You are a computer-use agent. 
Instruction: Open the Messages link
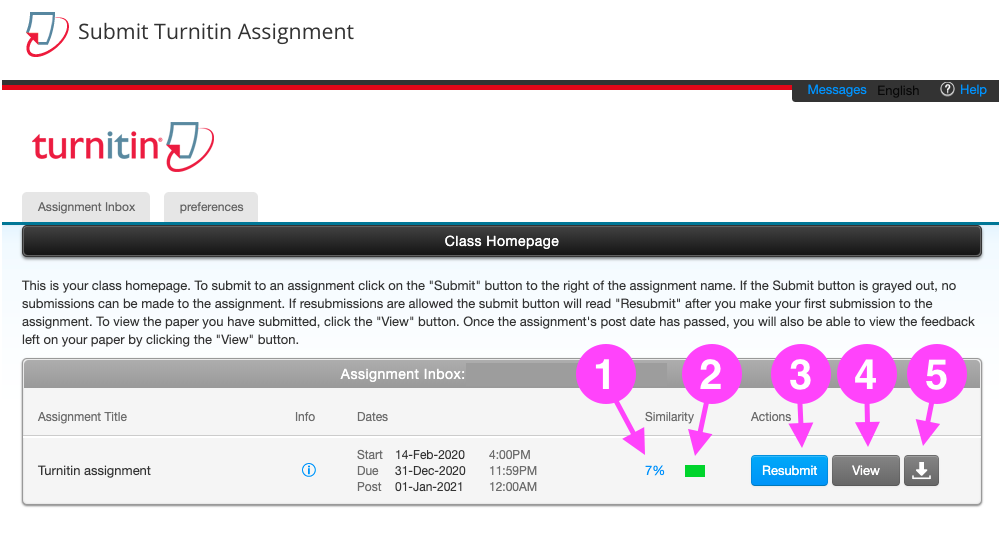pyautogui.click(x=836, y=90)
